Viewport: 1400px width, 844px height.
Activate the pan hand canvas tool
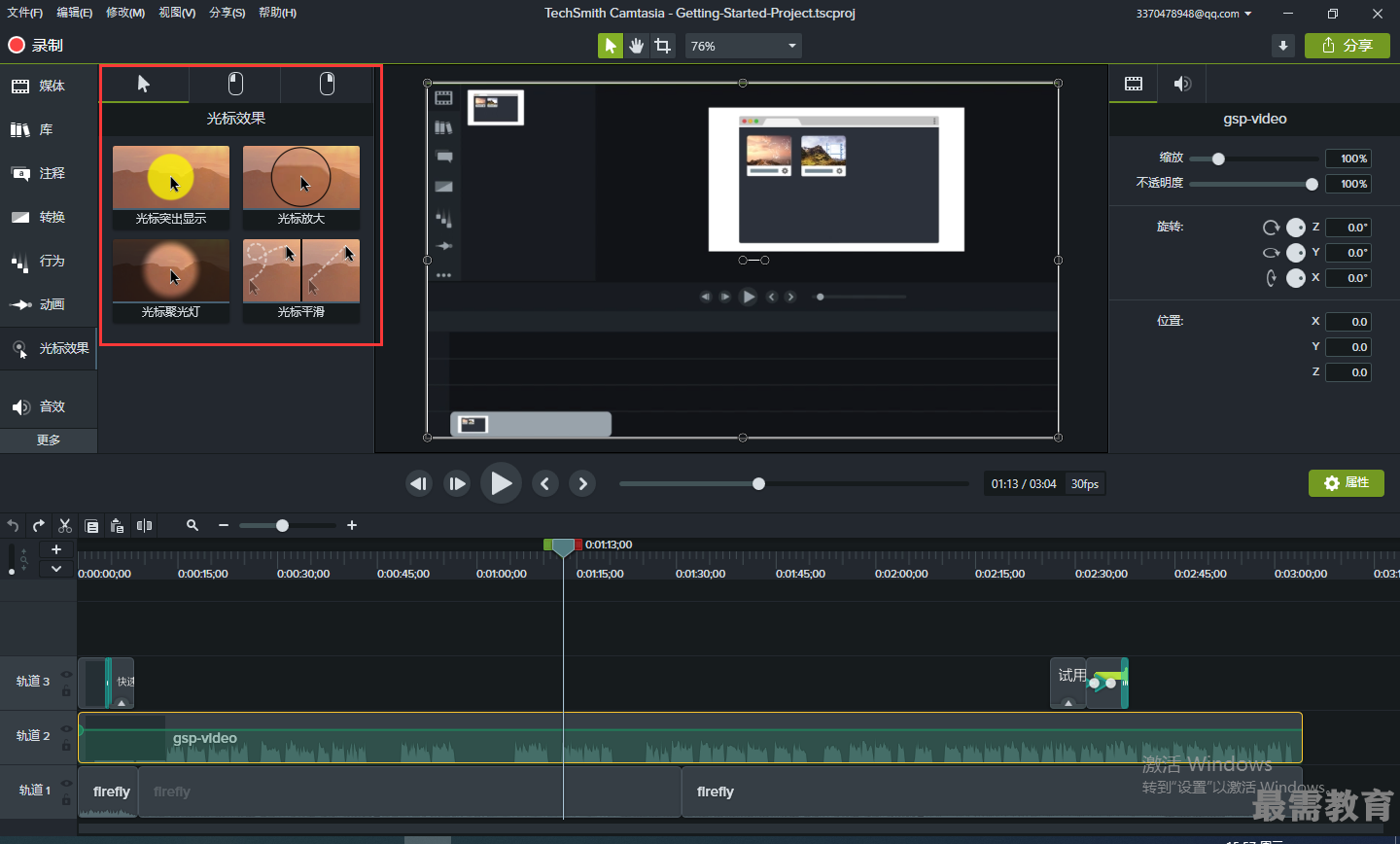pyautogui.click(x=637, y=46)
